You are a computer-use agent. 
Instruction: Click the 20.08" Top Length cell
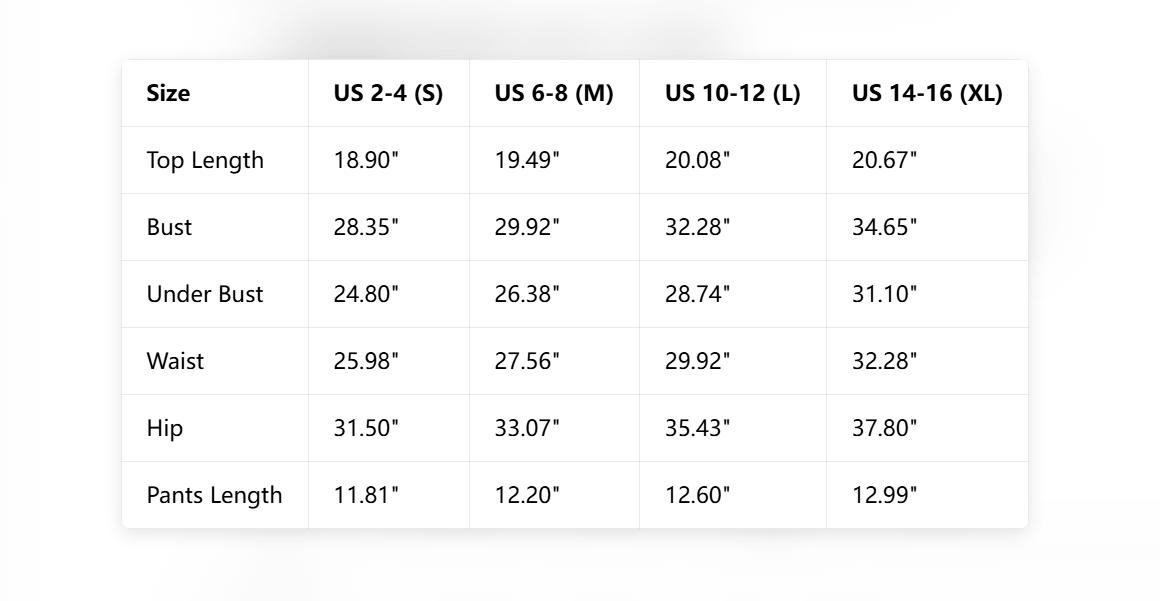(698, 160)
